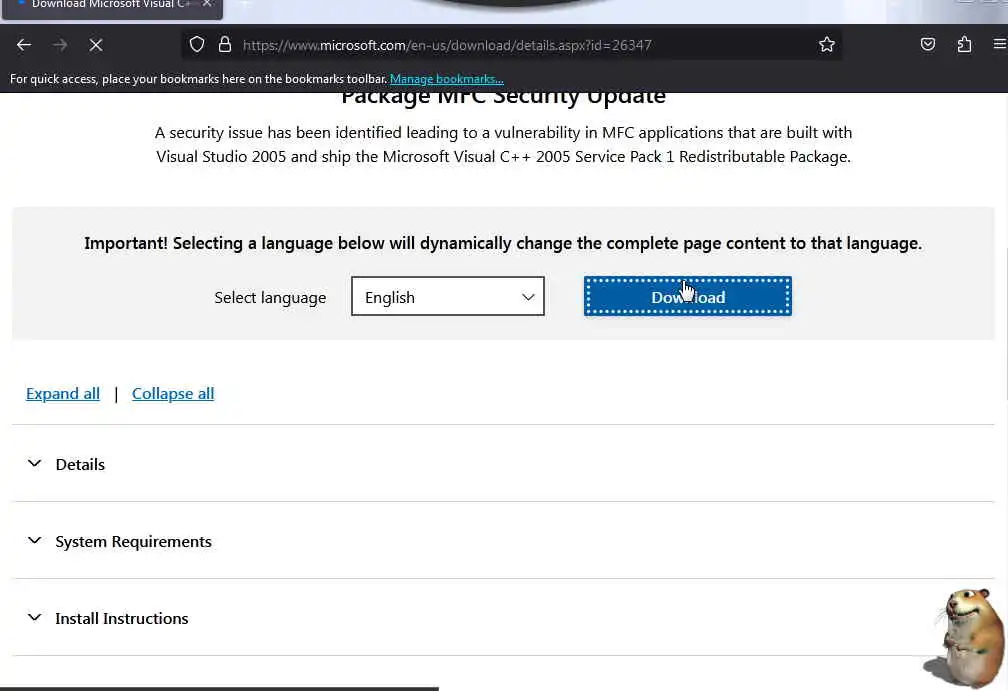Viewport: 1008px width, 691px height.
Task: Save page to Pocket
Action: 928,44
